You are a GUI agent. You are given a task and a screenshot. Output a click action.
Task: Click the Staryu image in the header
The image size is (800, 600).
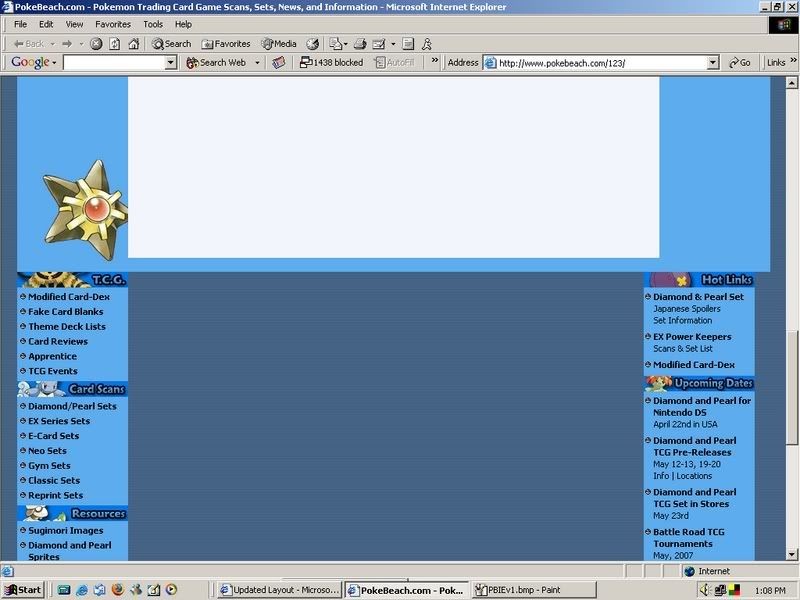pos(85,209)
